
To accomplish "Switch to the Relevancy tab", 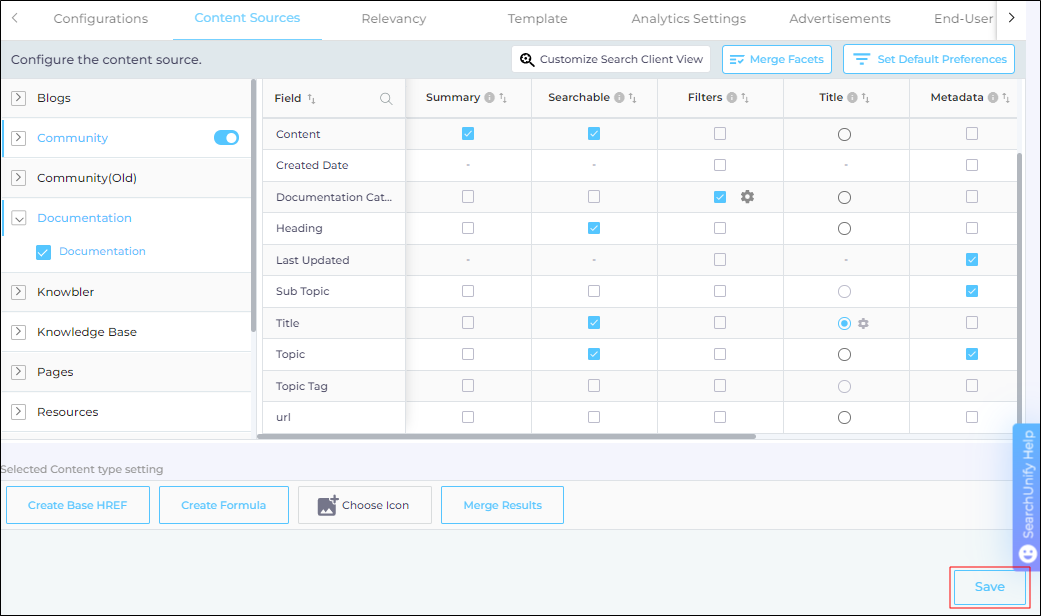I will (x=393, y=19).
